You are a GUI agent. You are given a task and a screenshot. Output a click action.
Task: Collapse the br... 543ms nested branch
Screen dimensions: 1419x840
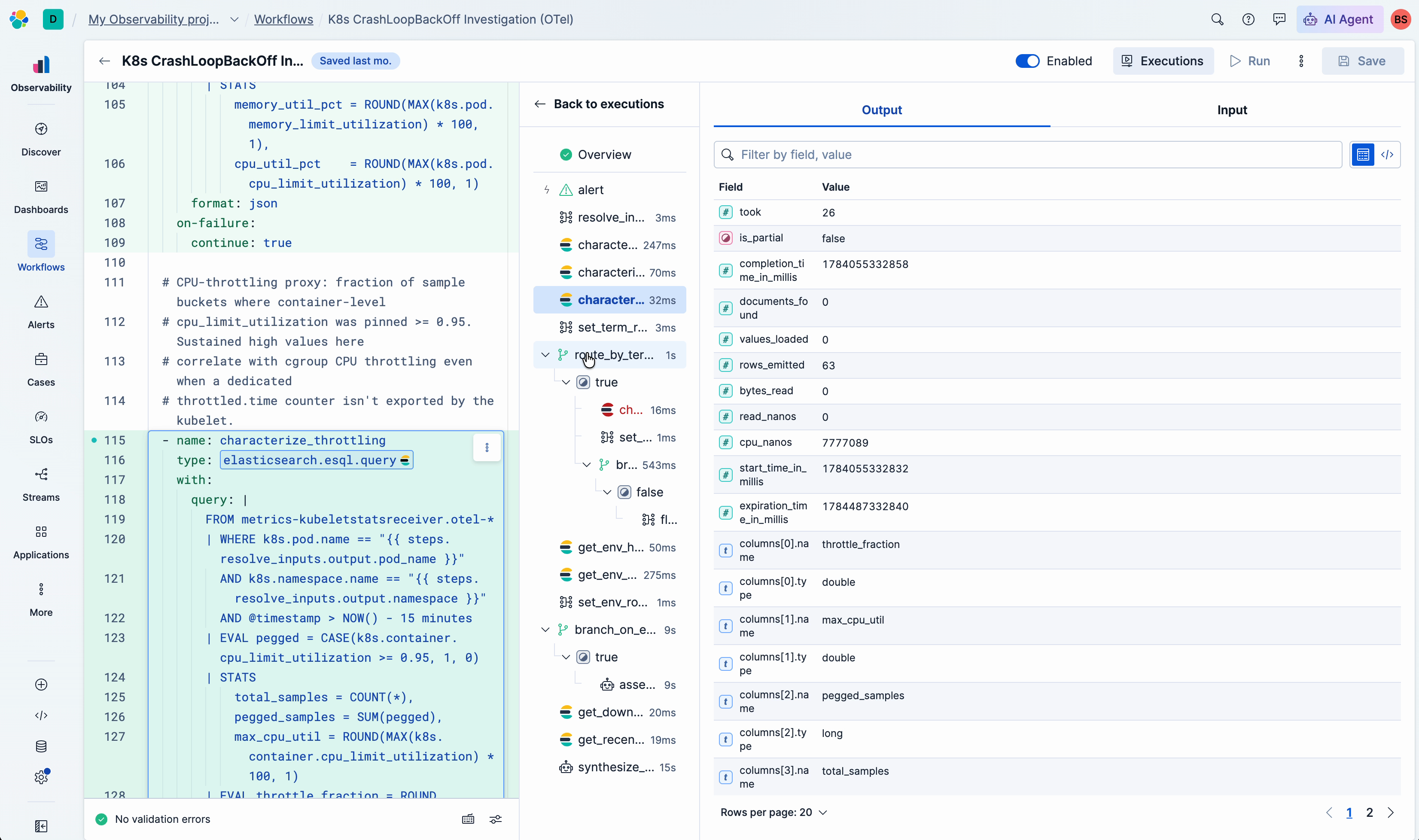click(586, 464)
